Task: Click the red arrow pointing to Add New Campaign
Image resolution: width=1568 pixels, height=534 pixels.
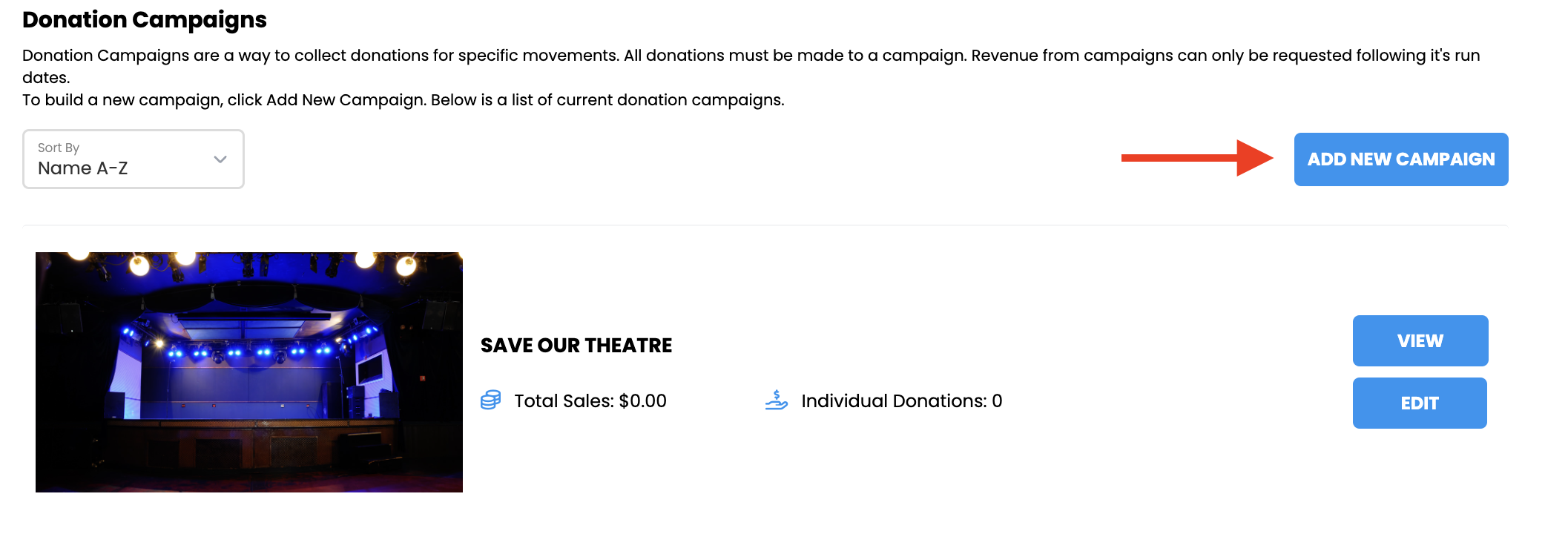Action: (x=1196, y=158)
